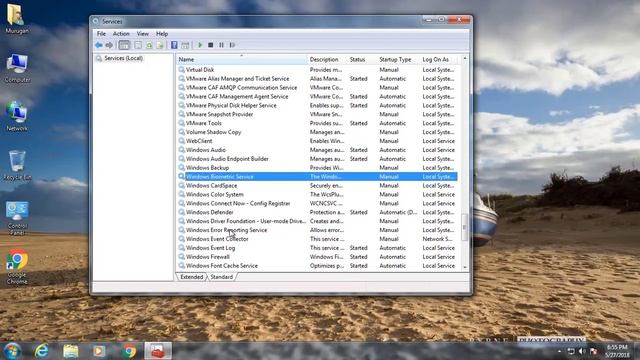The image size is (640, 360).
Task: Select Services (Local) in the console tree
Action: point(123,58)
